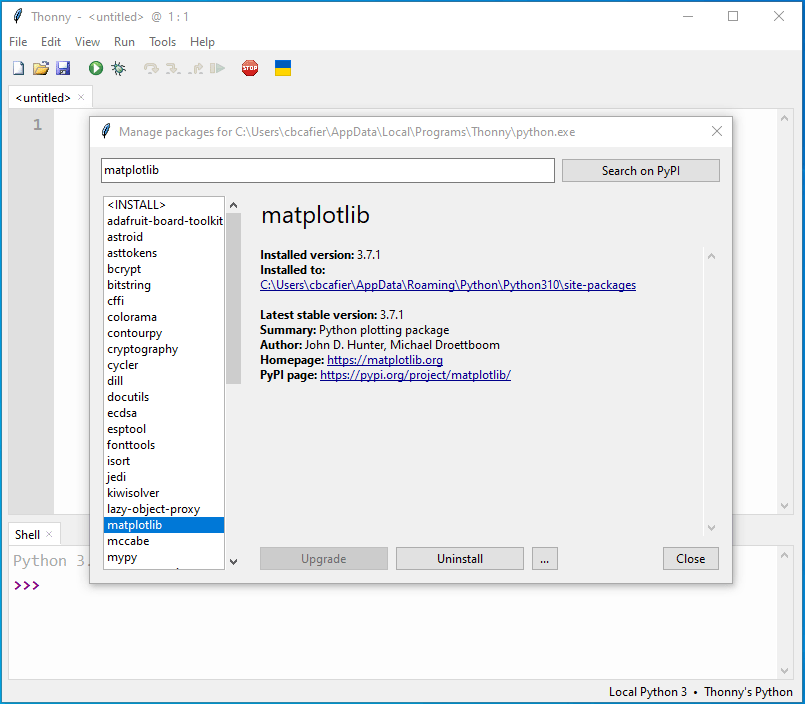
Task: Click the package name search field
Action: (328, 170)
